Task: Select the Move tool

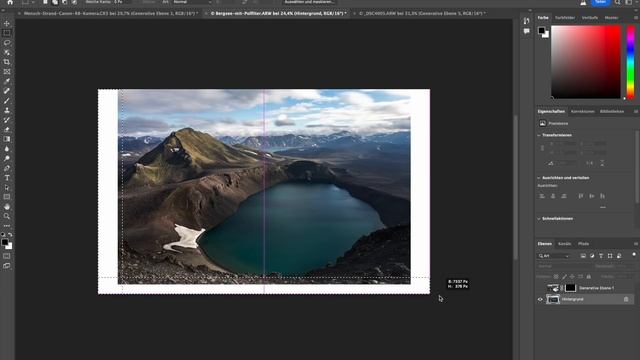Action: click(7, 23)
